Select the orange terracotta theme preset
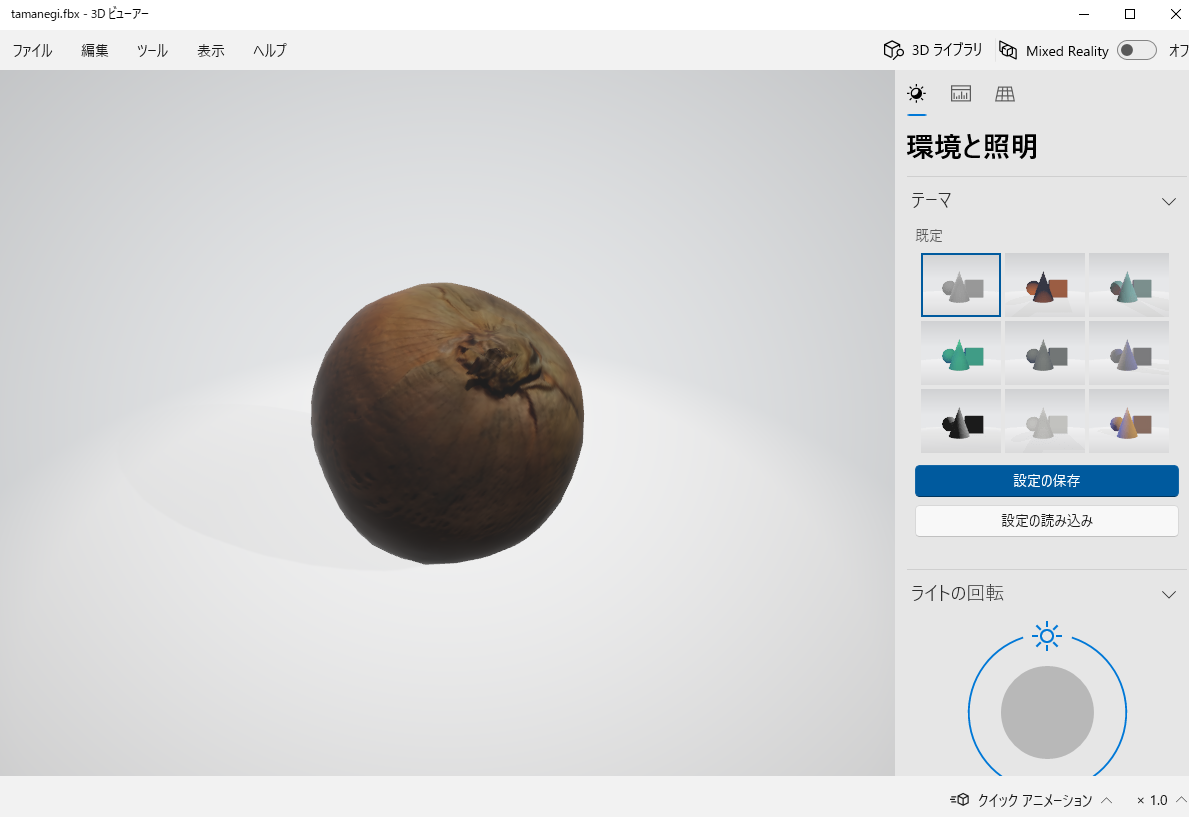This screenshot has width=1189, height=817. [1044, 284]
